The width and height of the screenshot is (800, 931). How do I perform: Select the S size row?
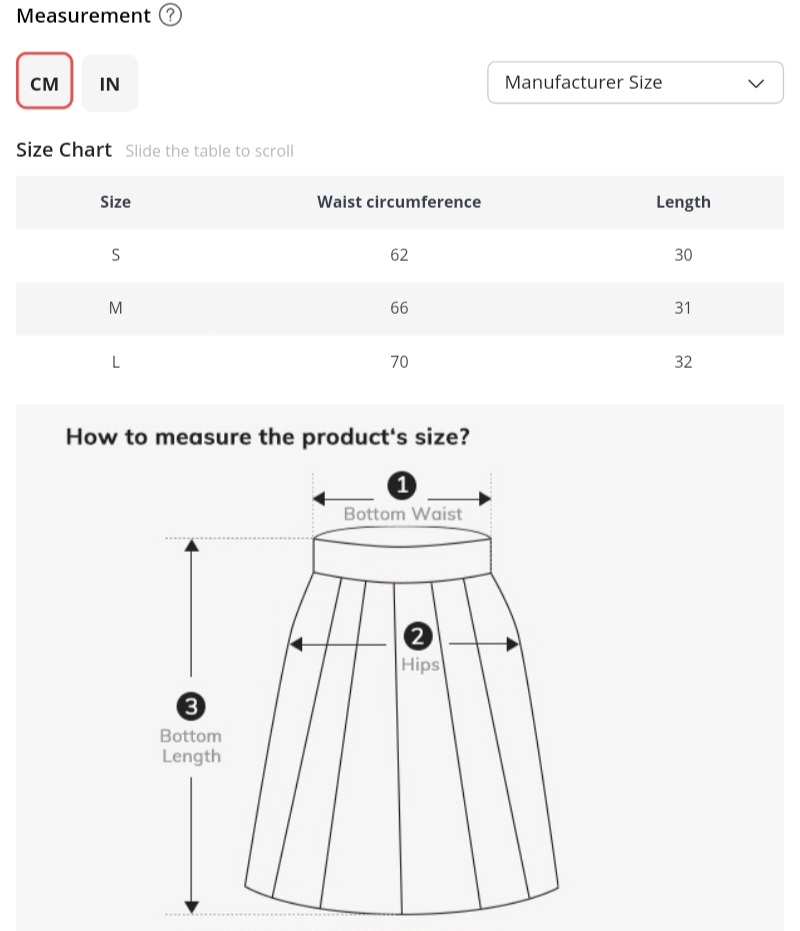(x=115, y=255)
